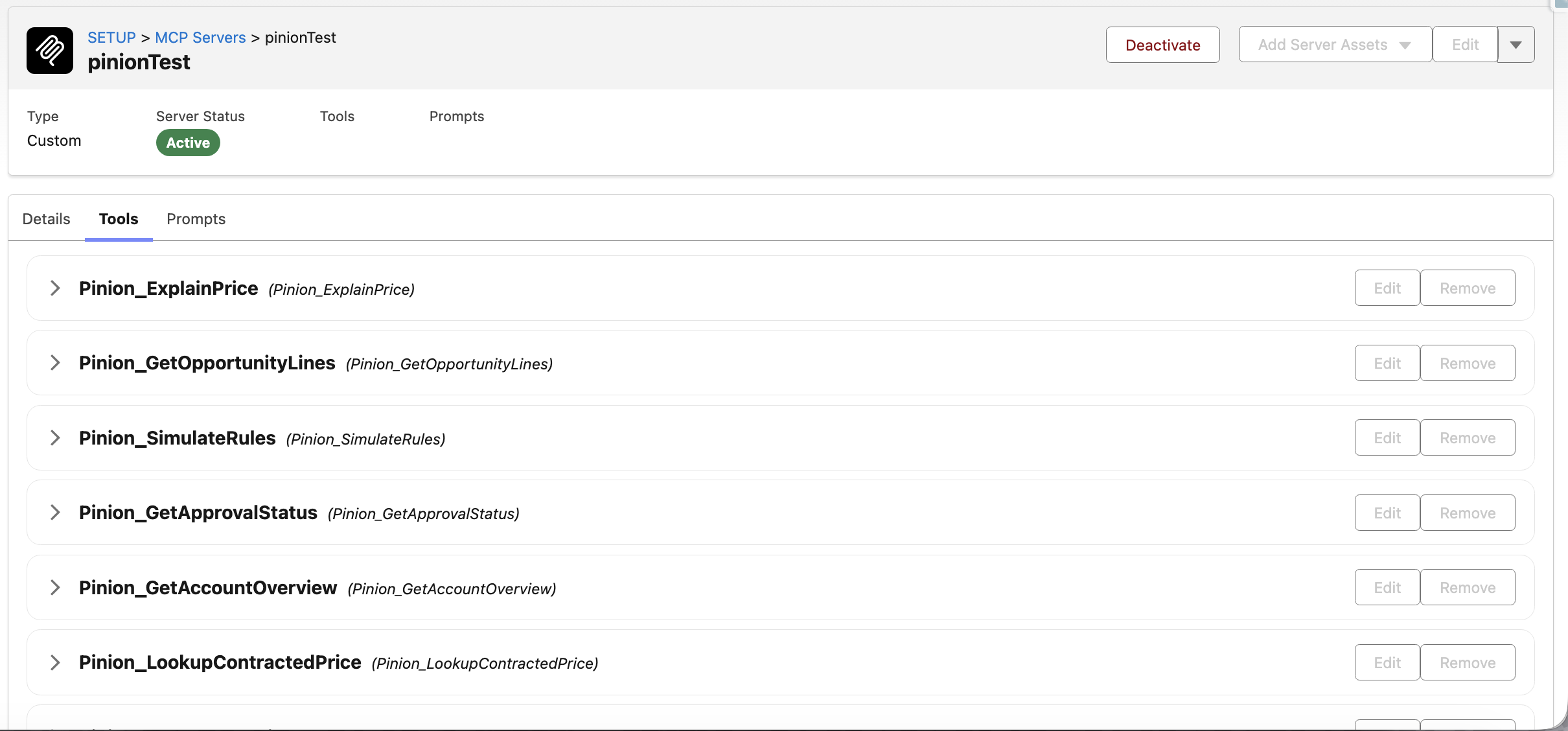Click the italic (Pinion_SimulateRules) API name
This screenshot has width=1568, height=731.
pyautogui.click(x=365, y=439)
